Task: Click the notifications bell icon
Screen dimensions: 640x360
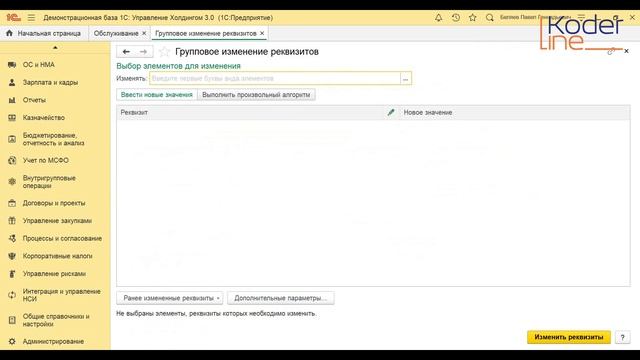Action: point(438,18)
